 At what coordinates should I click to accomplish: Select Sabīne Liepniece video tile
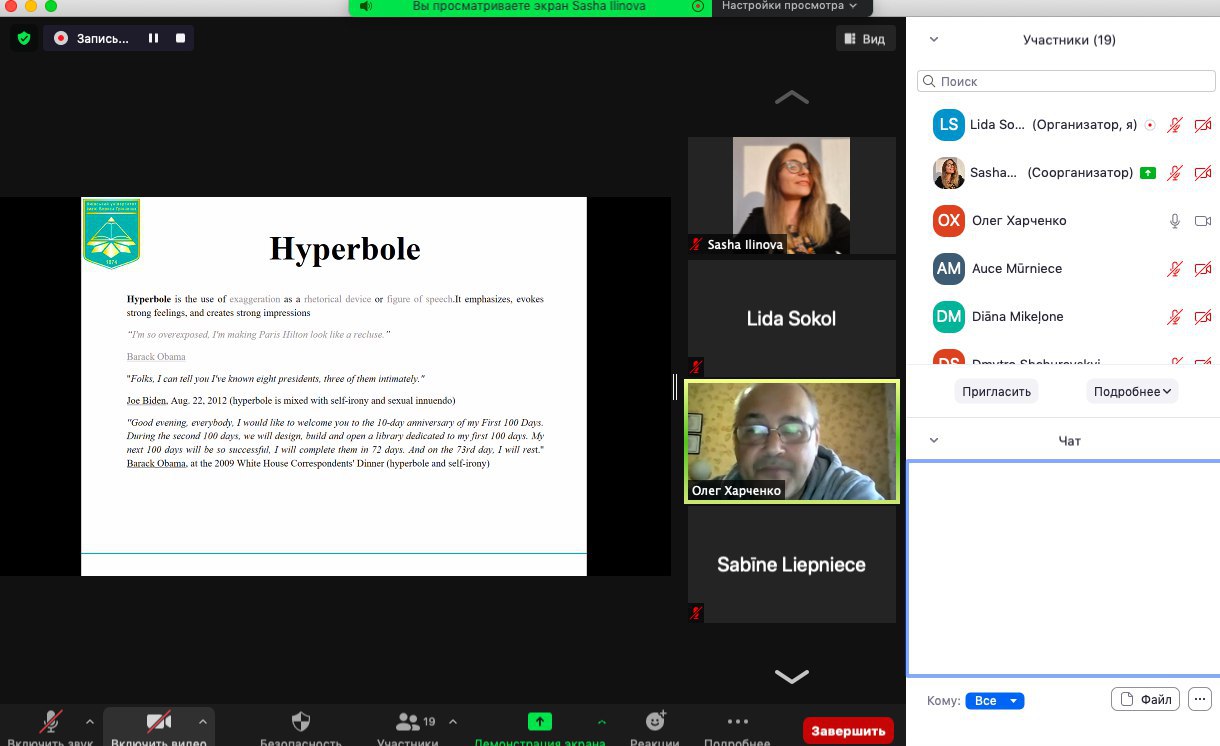click(x=792, y=564)
